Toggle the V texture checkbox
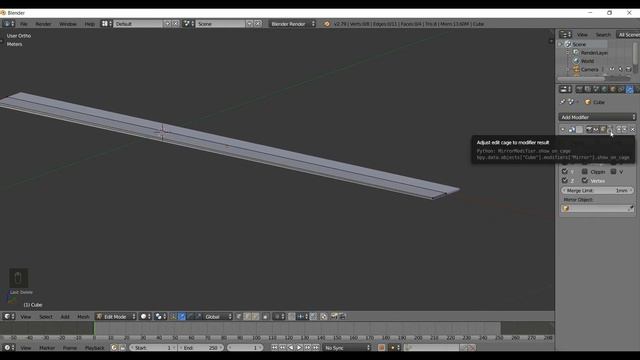Screen dimensions: 640x360 pyautogui.click(x=613, y=171)
